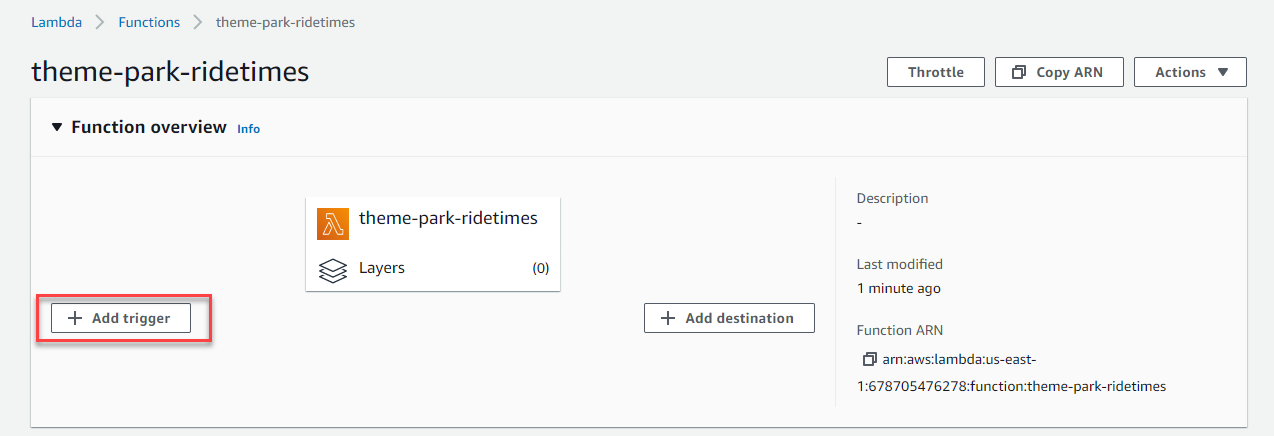This screenshot has width=1274, height=436.
Task: Click the Layers stack icon
Action: 333,269
